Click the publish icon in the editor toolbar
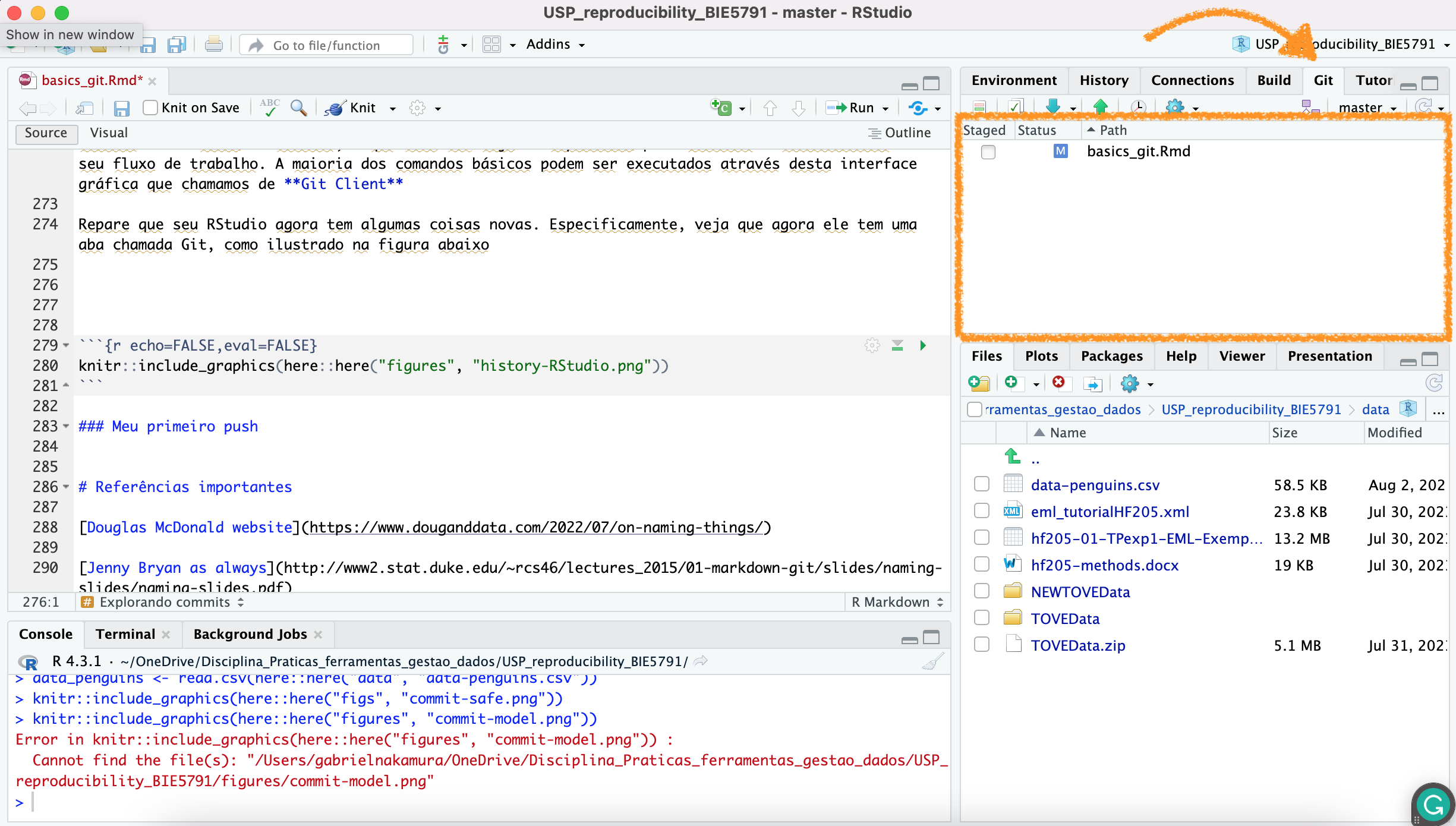This screenshot has height=826, width=1456. pos(918,108)
